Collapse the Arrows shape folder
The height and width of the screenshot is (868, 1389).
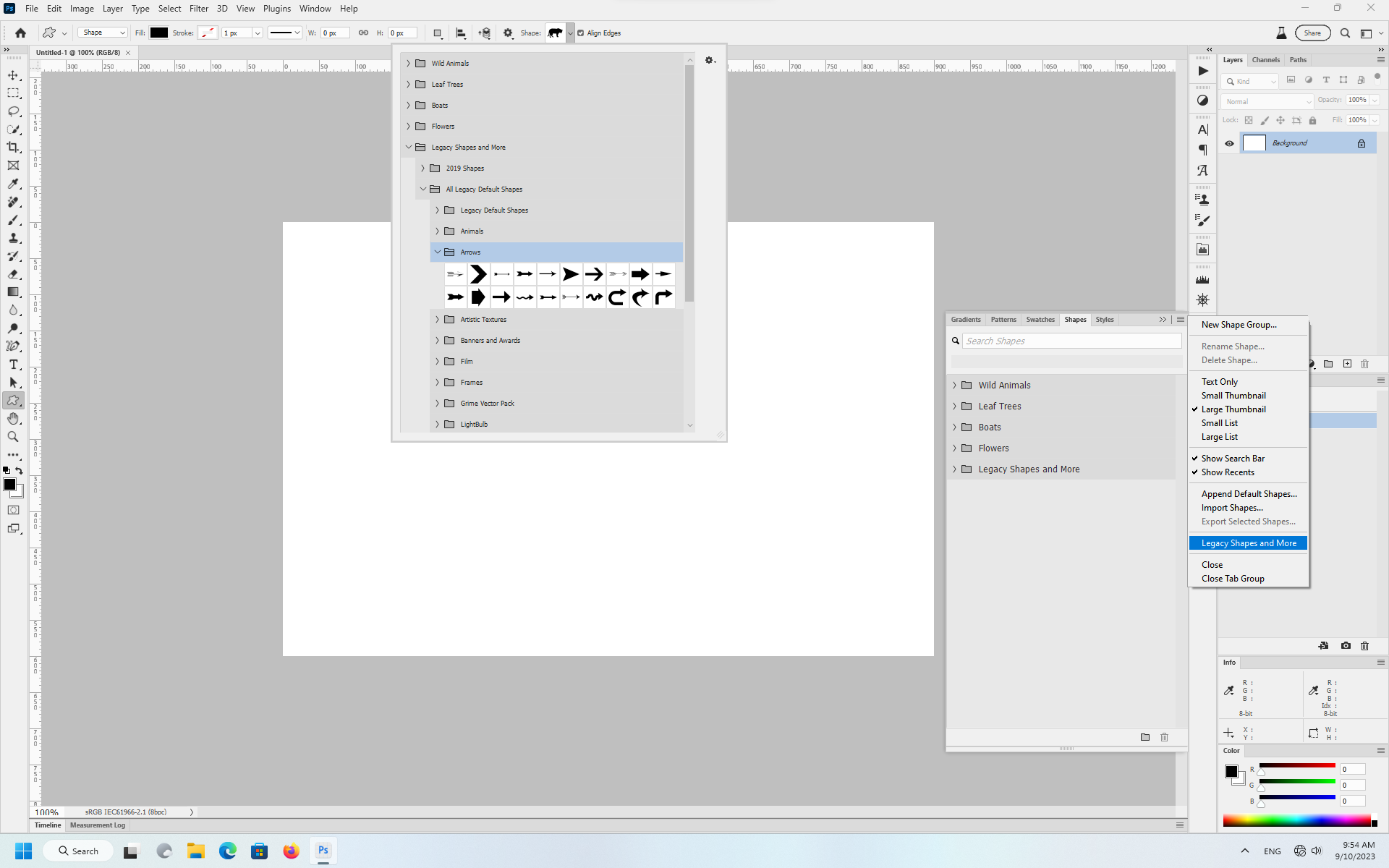(438, 252)
